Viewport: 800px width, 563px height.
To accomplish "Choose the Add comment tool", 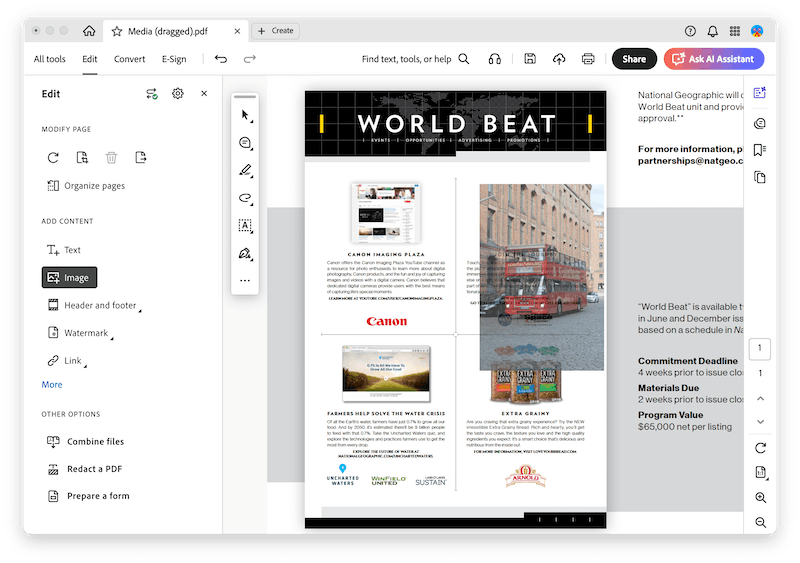I will [x=245, y=143].
